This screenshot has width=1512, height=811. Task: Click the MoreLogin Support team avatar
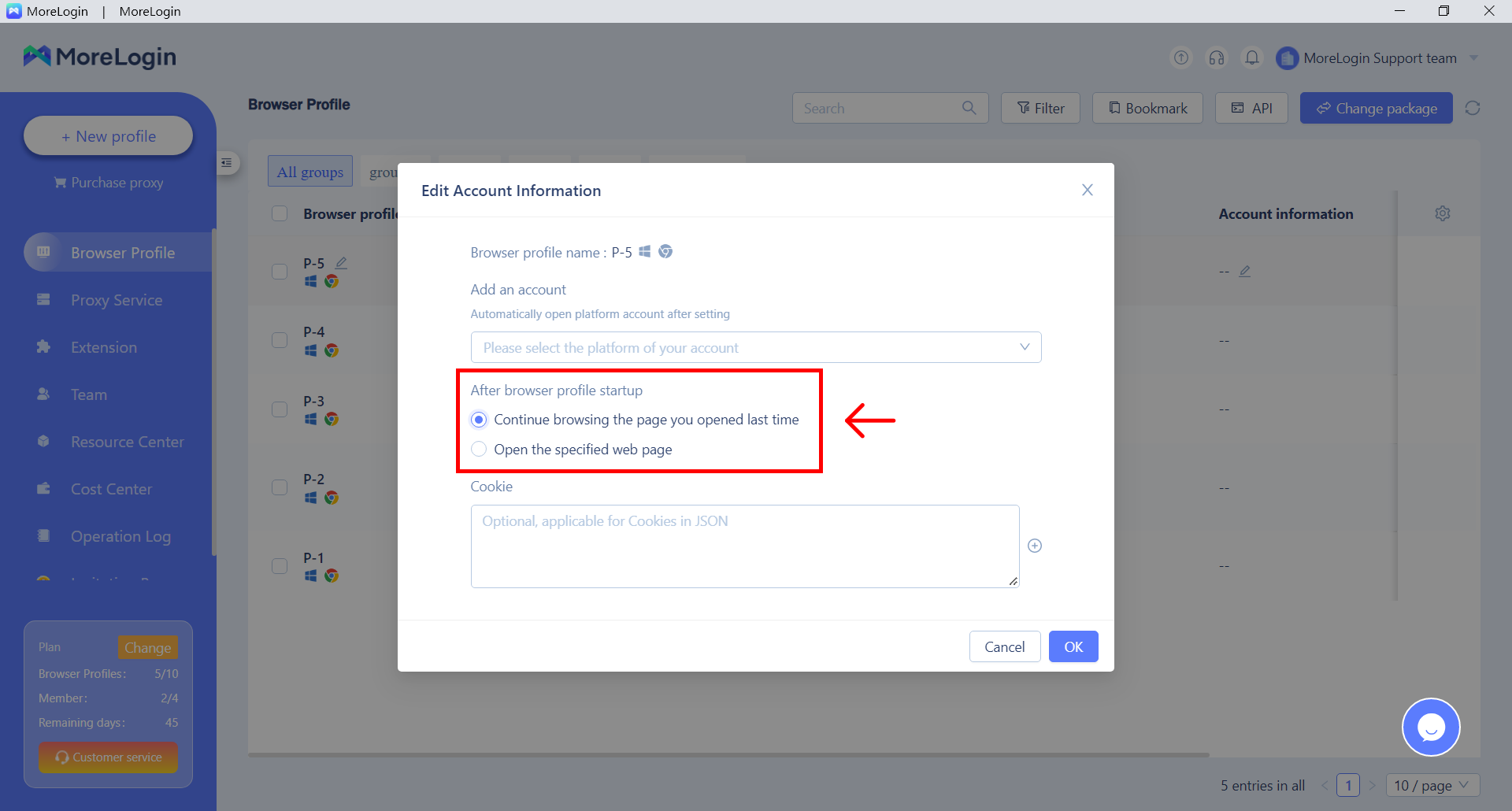click(1287, 58)
